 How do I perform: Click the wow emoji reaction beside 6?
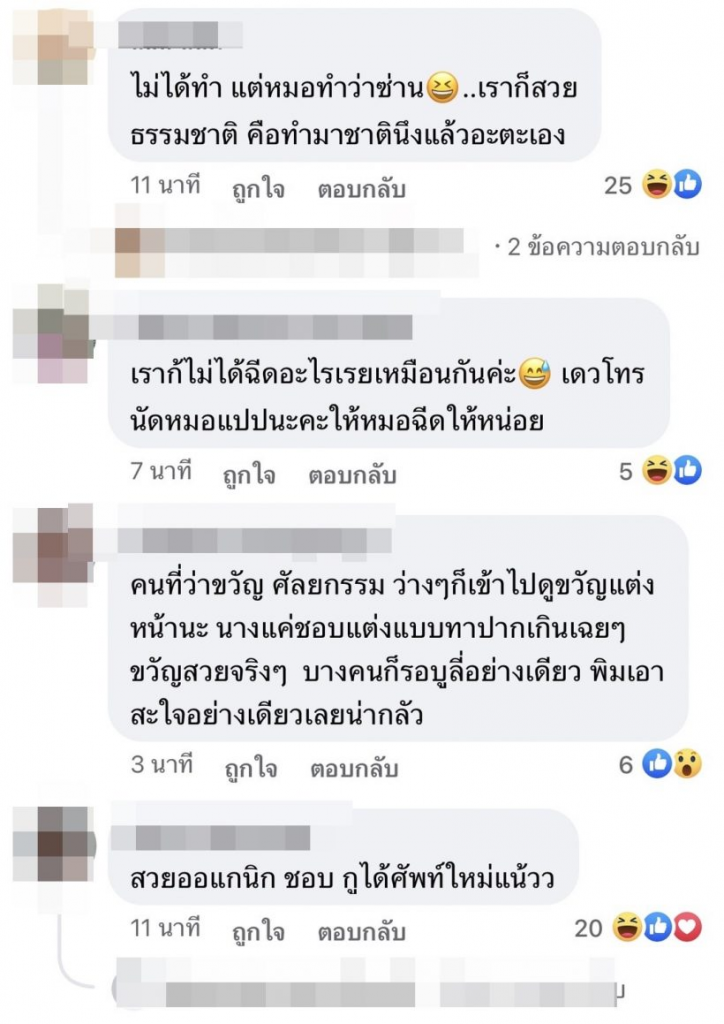[x=687, y=763]
